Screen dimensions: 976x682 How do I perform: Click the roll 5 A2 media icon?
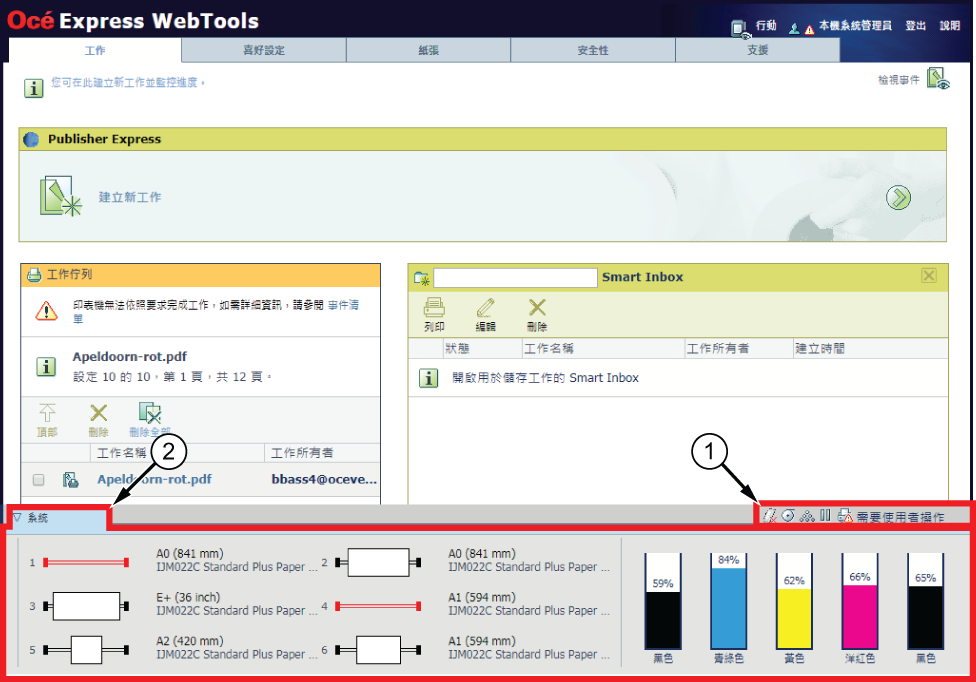point(86,650)
